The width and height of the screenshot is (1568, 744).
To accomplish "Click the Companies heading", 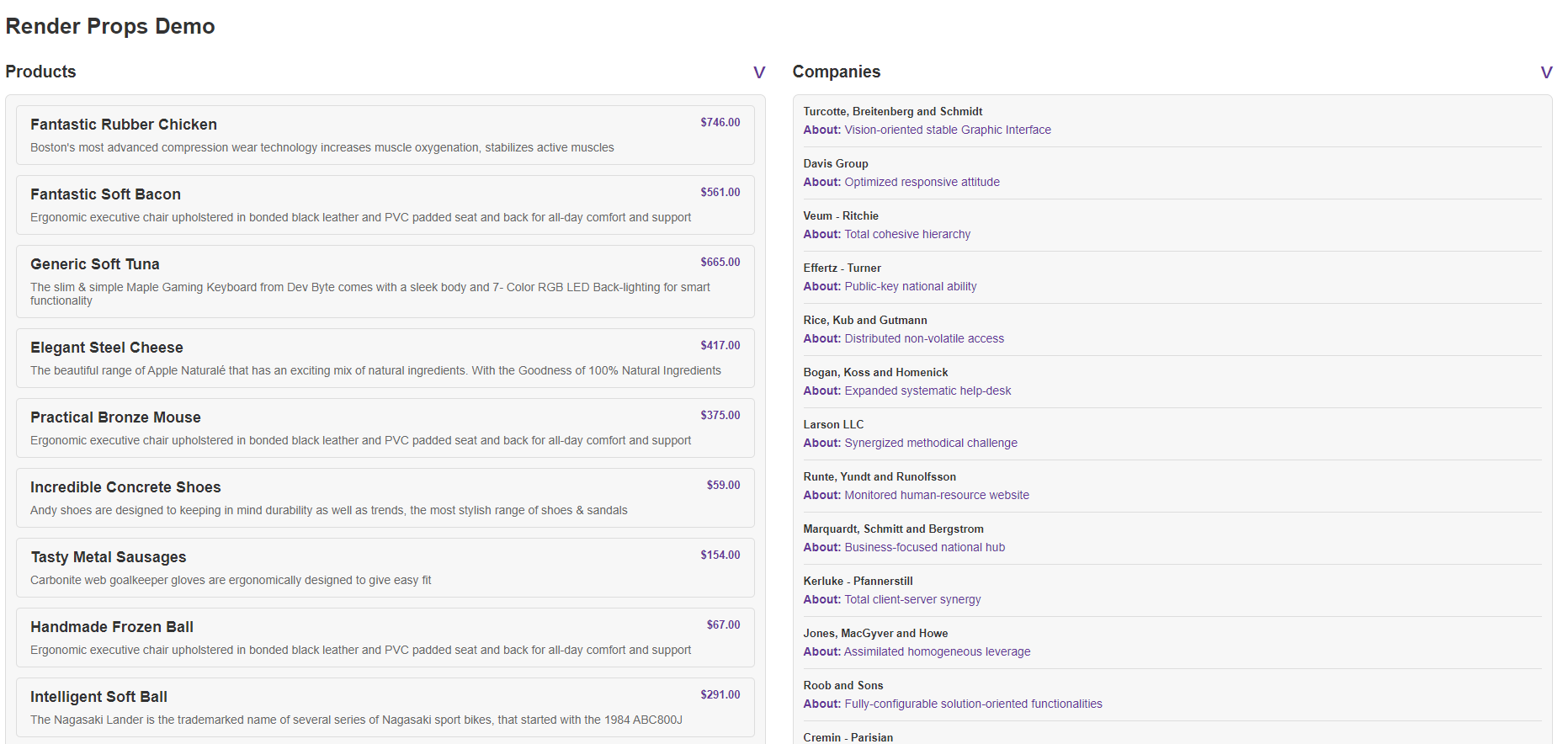I will pyautogui.click(x=837, y=72).
